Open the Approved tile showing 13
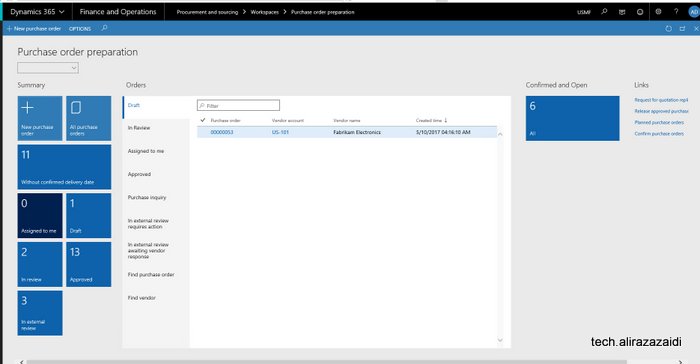This screenshot has height=364, width=700. (x=88, y=264)
